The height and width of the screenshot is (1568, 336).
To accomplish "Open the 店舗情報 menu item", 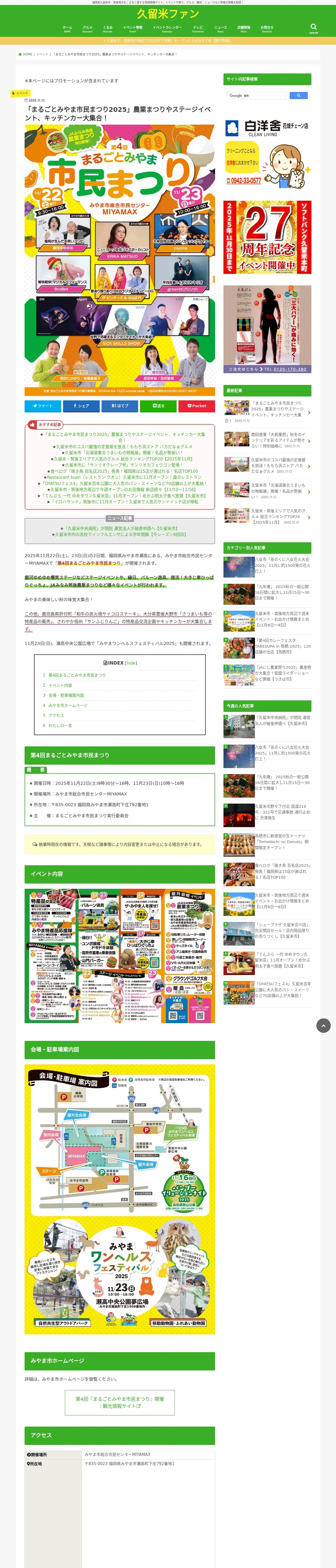I will [243, 28].
